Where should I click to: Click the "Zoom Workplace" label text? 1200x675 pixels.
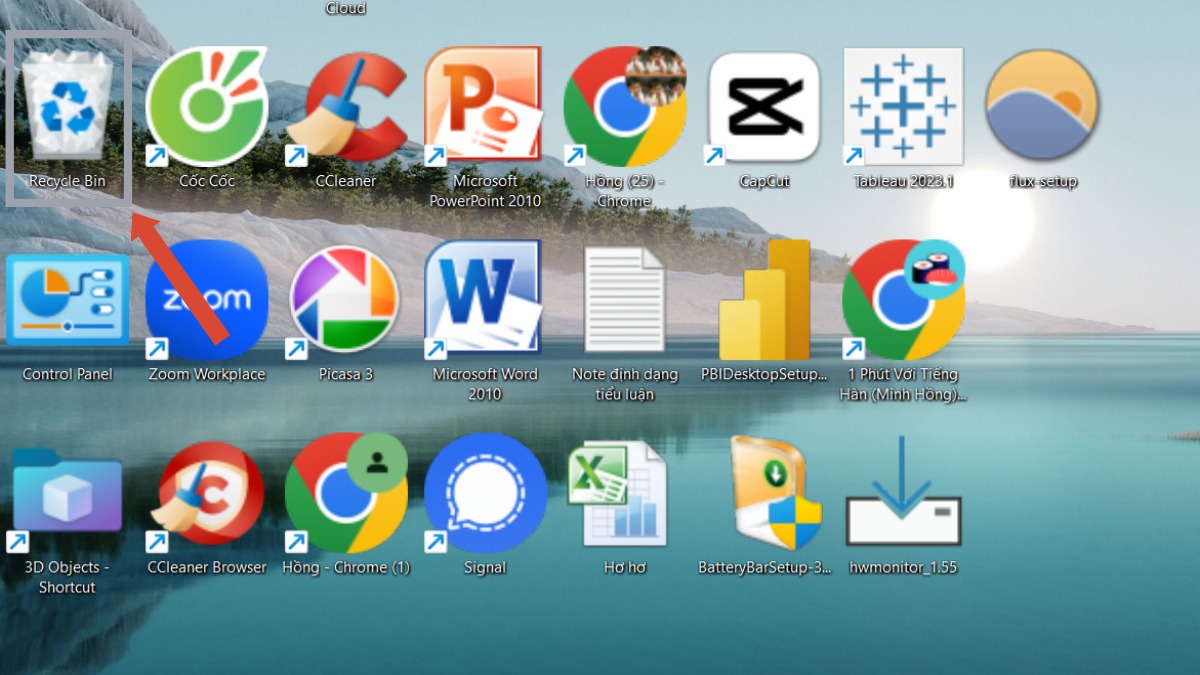207,374
